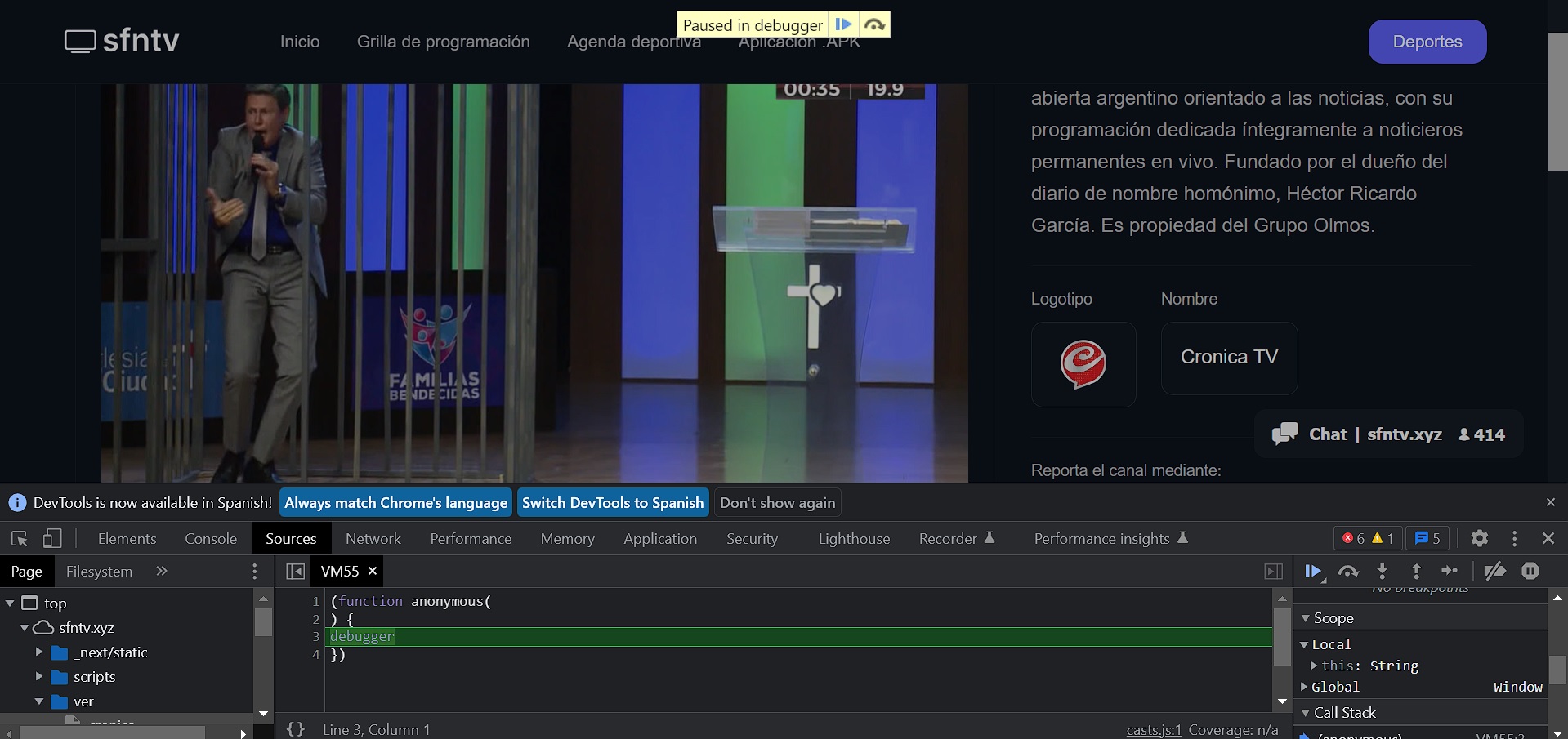Click the red error count badge
The height and width of the screenshot is (739, 1568).
click(x=1353, y=538)
